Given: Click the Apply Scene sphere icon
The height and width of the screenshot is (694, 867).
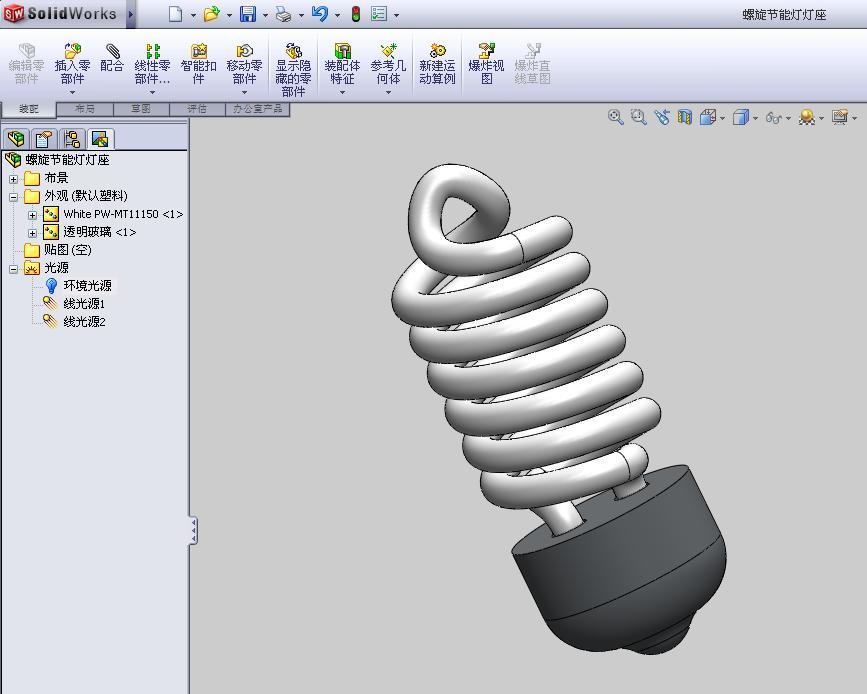Looking at the screenshot, I should click(x=807, y=117).
